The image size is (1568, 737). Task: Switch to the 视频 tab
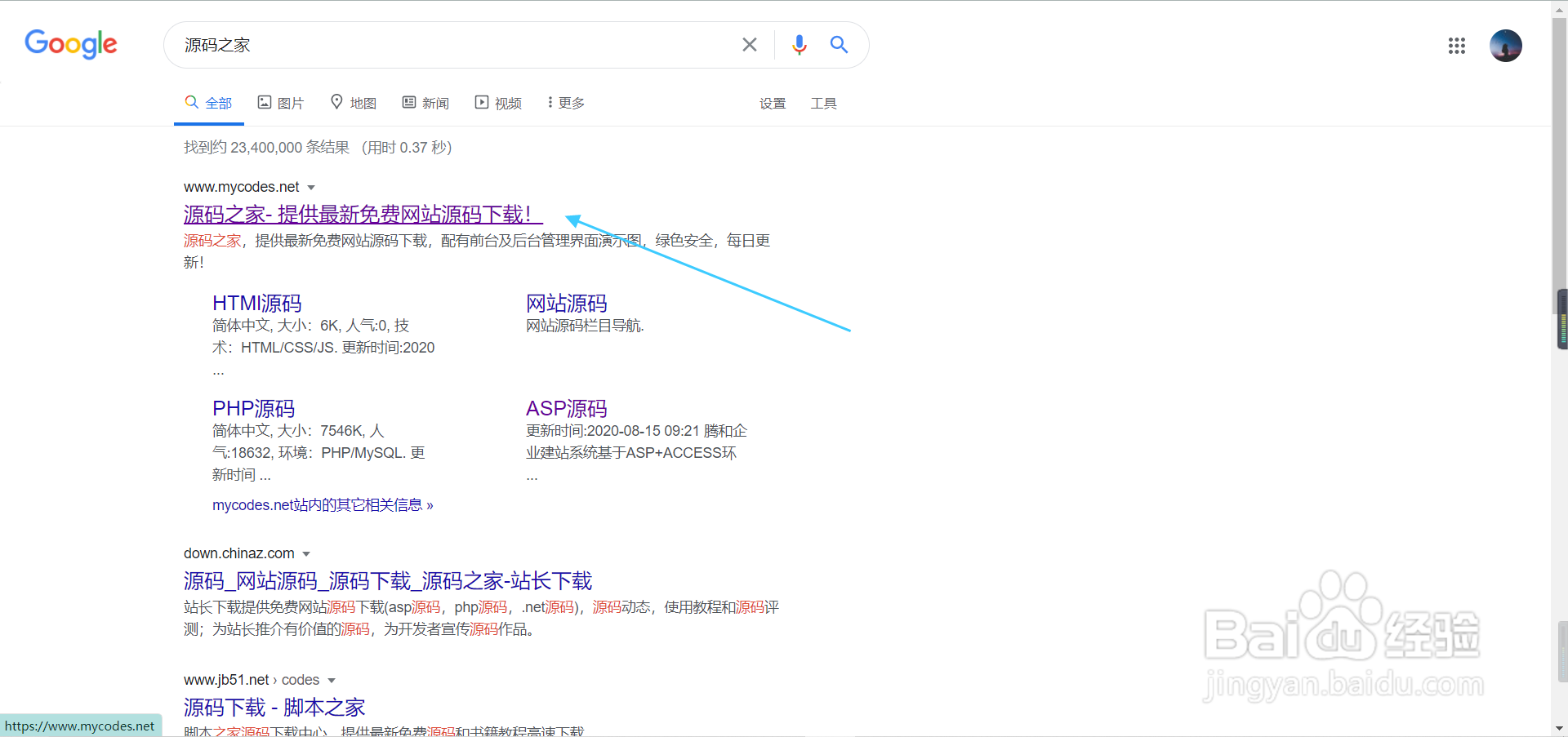coord(498,103)
